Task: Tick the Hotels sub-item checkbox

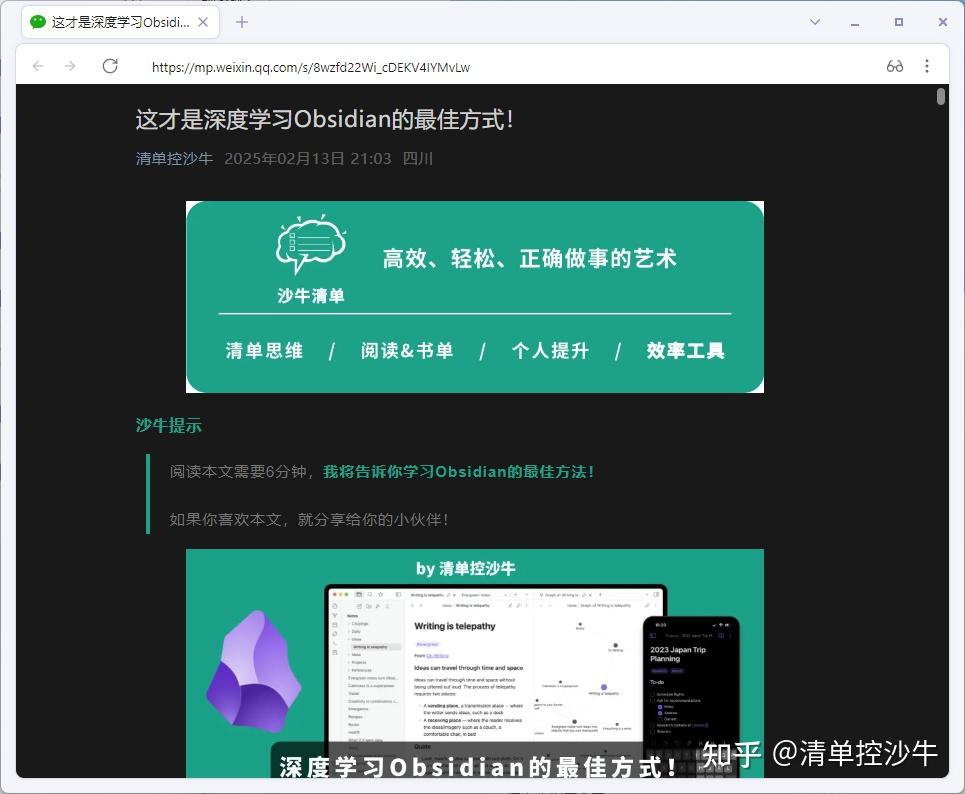Action: [x=660, y=707]
